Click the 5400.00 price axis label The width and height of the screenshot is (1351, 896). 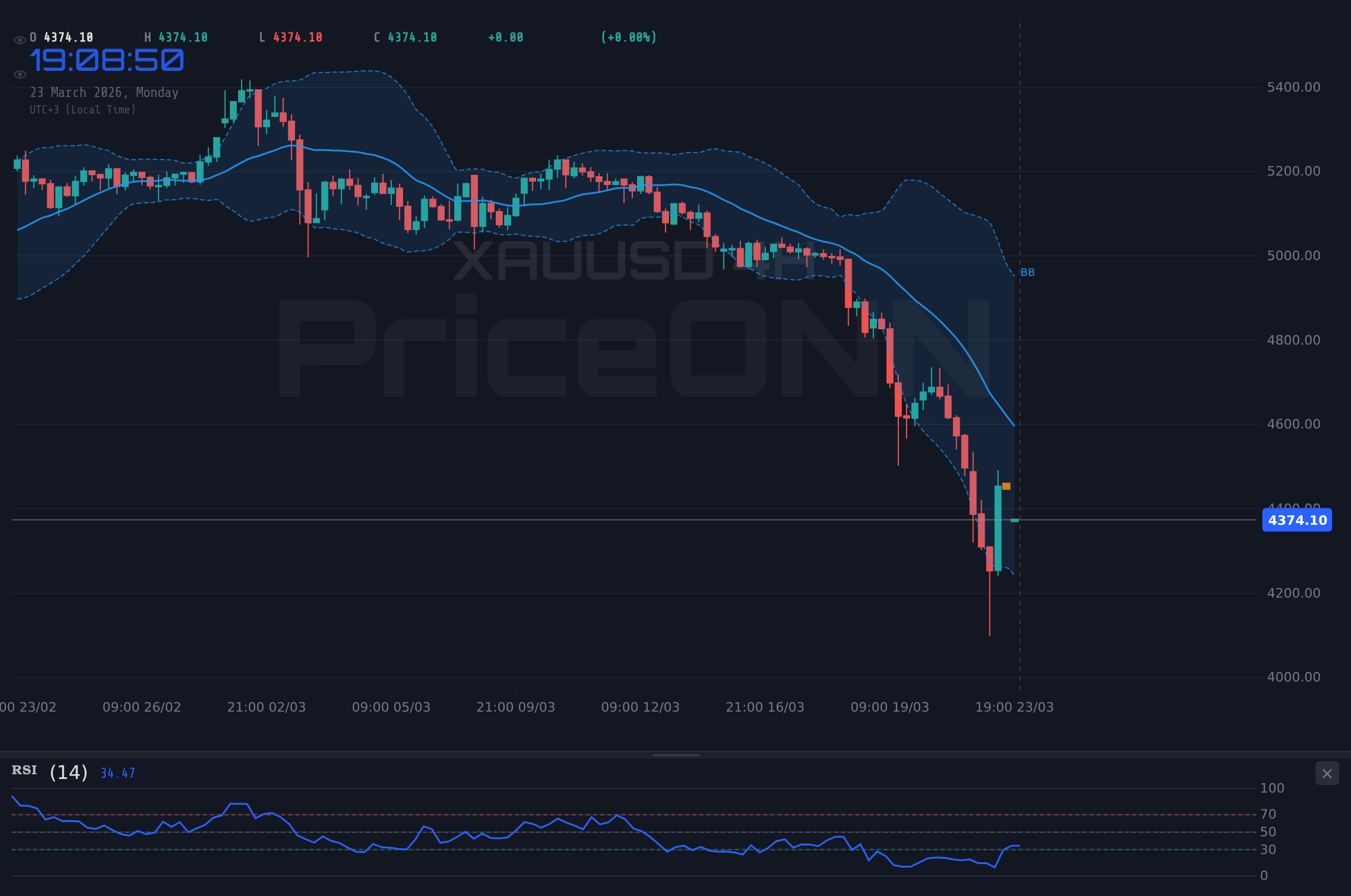[x=1293, y=86]
